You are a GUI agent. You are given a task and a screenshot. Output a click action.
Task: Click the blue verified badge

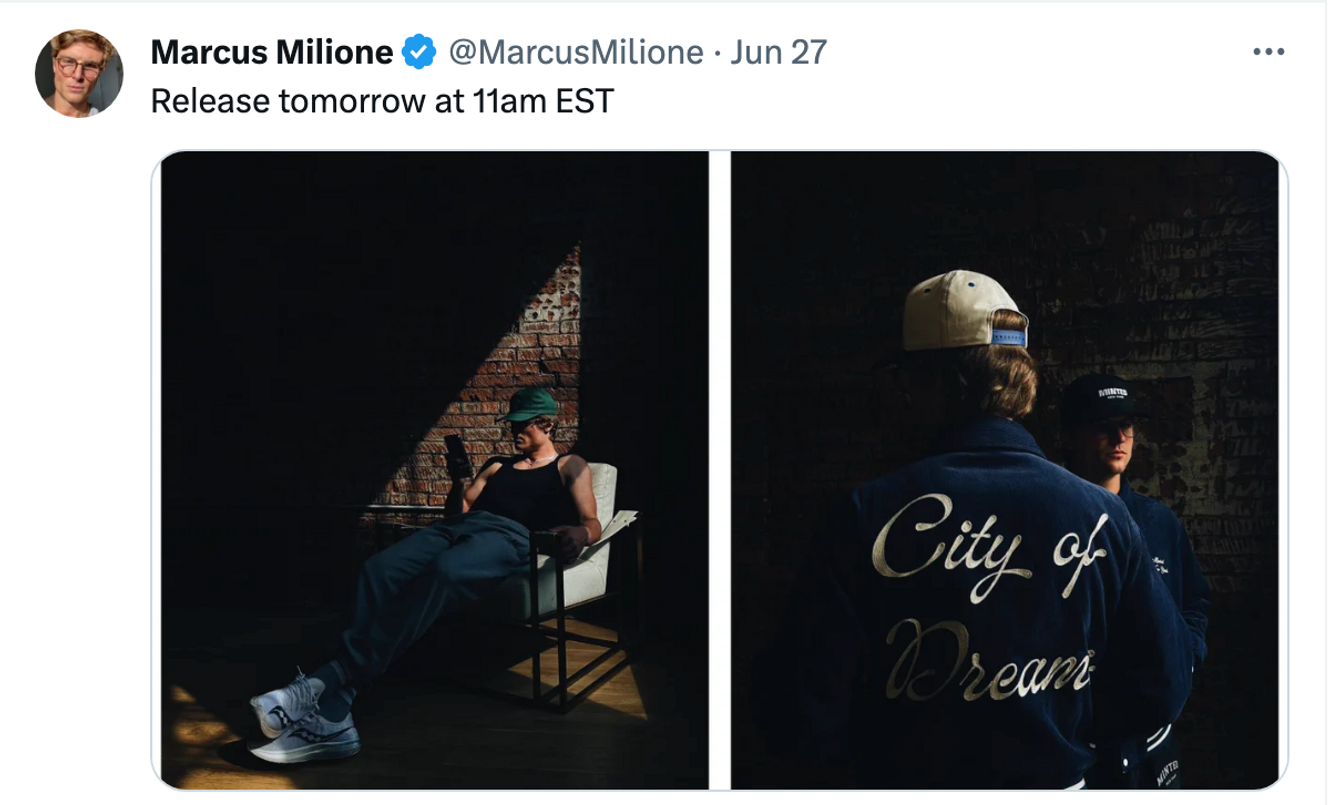click(420, 51)
